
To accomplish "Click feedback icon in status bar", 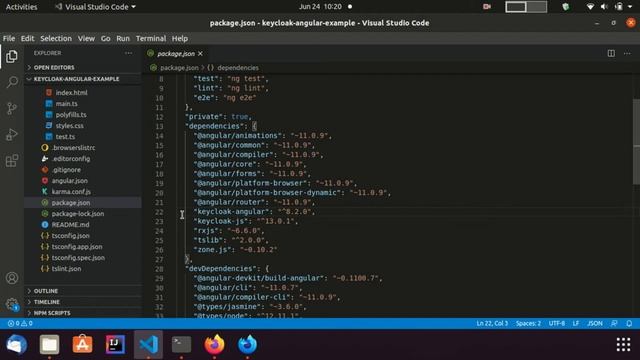I will [614, 323].
